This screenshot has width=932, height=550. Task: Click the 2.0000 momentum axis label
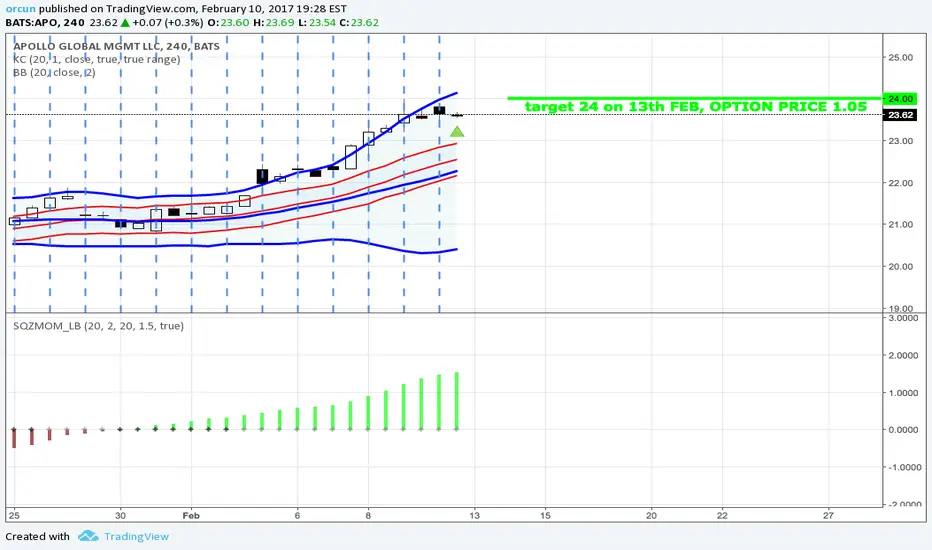[x=903, y=356]
